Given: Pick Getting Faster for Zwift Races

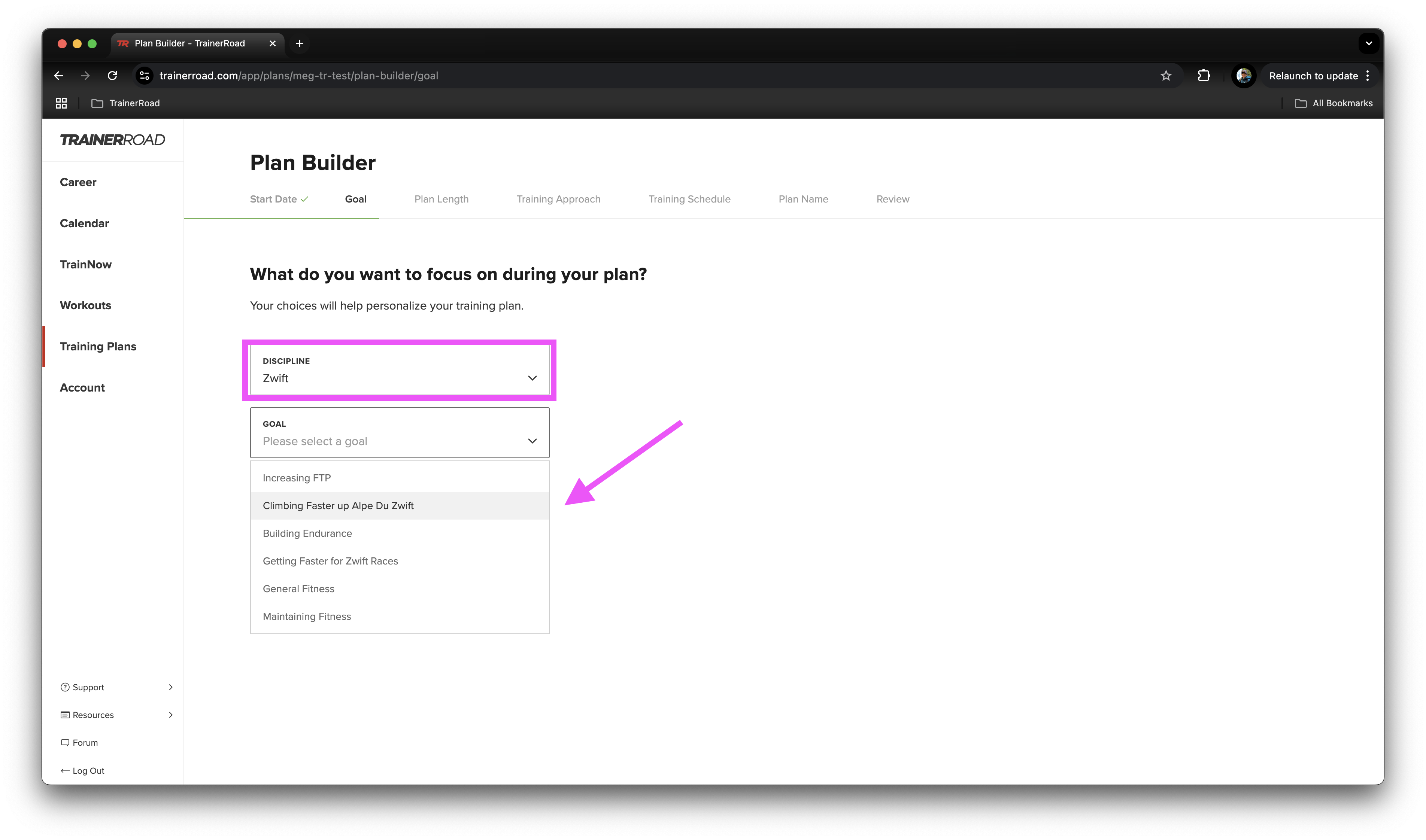Looking at the screenshot, I should 400,561.
